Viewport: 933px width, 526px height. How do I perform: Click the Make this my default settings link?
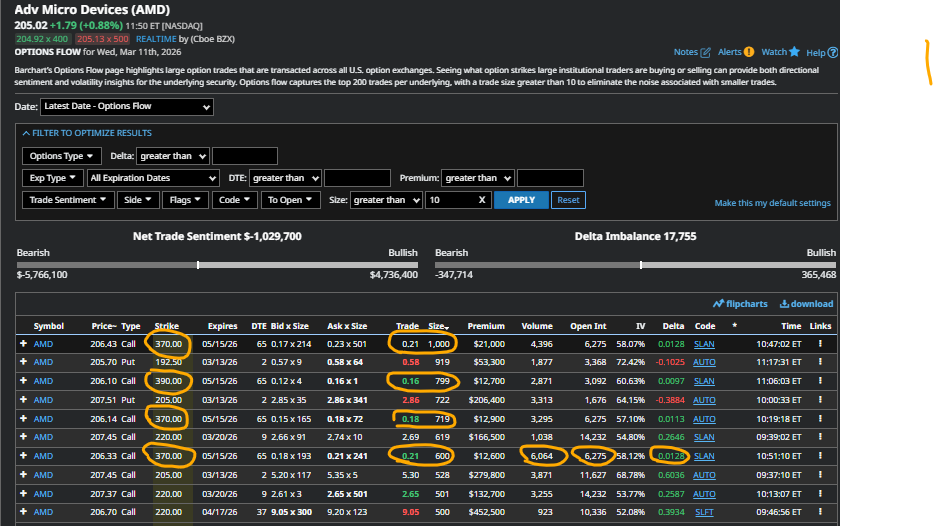(x=772, y=203)
